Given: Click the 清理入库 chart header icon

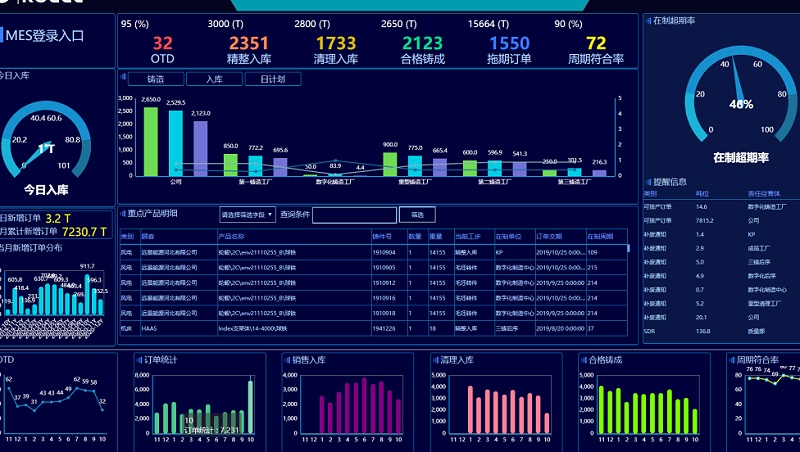Looking at the screenshot, I should (x=434, y=359).
